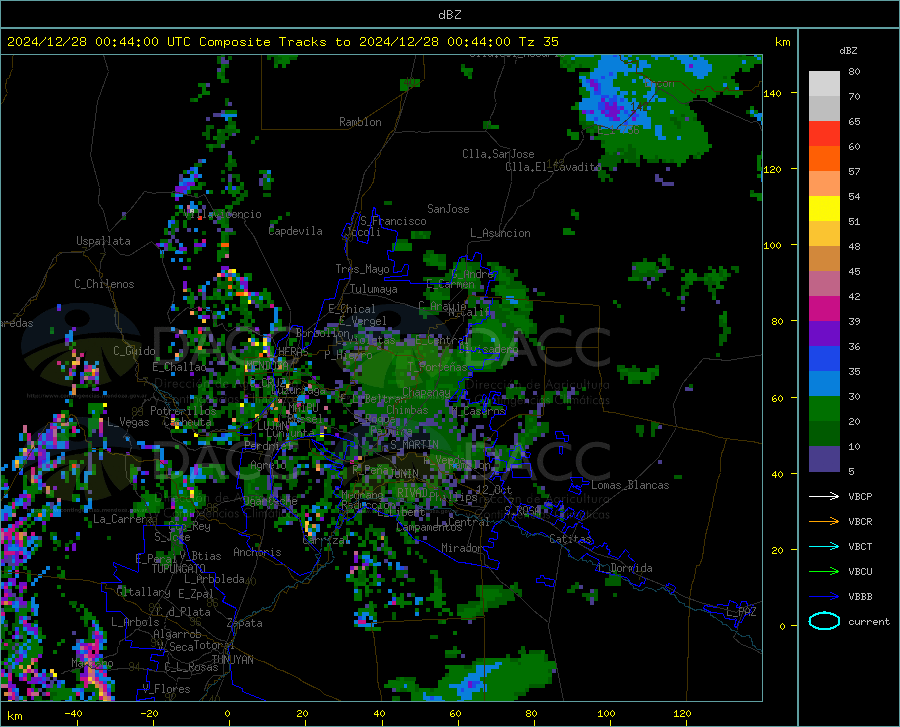Viewport: 900px width, 727px height.
Task: Click the cyan 'current' ellipse symbol
Action: pyautogui.click(x=824, y=621)
